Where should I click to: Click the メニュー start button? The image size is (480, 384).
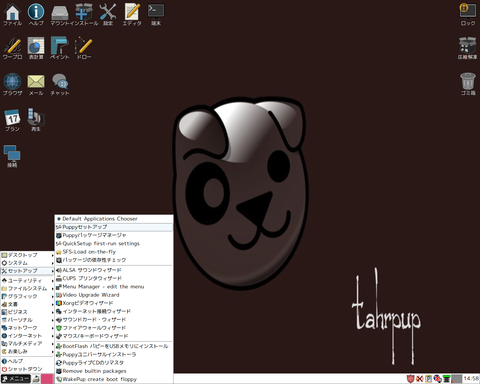(16, 379)
